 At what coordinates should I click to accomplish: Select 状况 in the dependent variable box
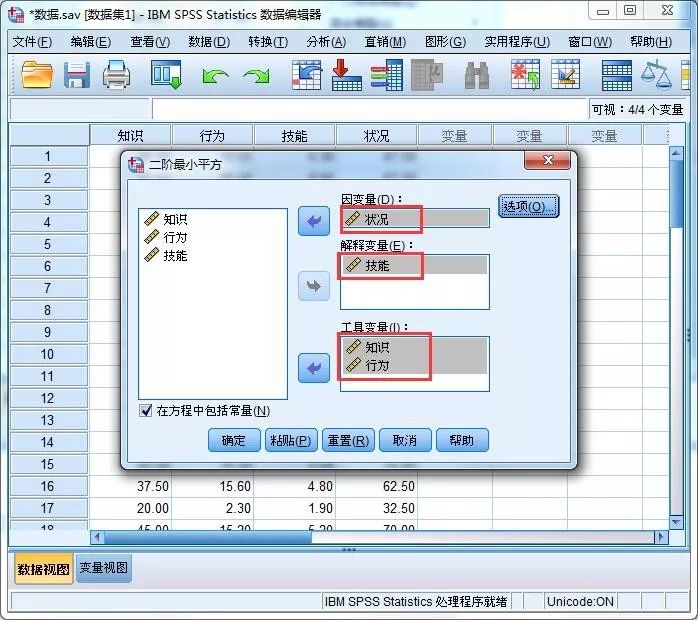415,219
